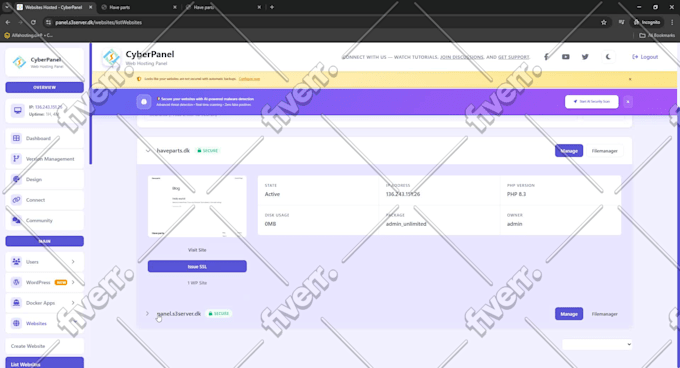Open Filemanager for panel.s3server.dk

(x=605, y=314)
